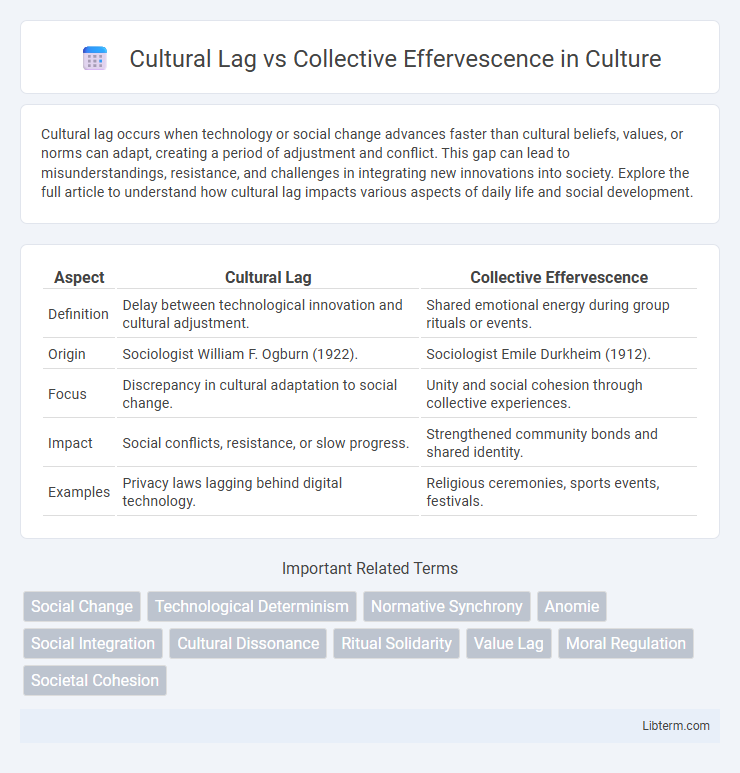Click the cell 'Discrepancy in cultural adaptation to social change.'
740x773 pixels.
tap(268, 394)
